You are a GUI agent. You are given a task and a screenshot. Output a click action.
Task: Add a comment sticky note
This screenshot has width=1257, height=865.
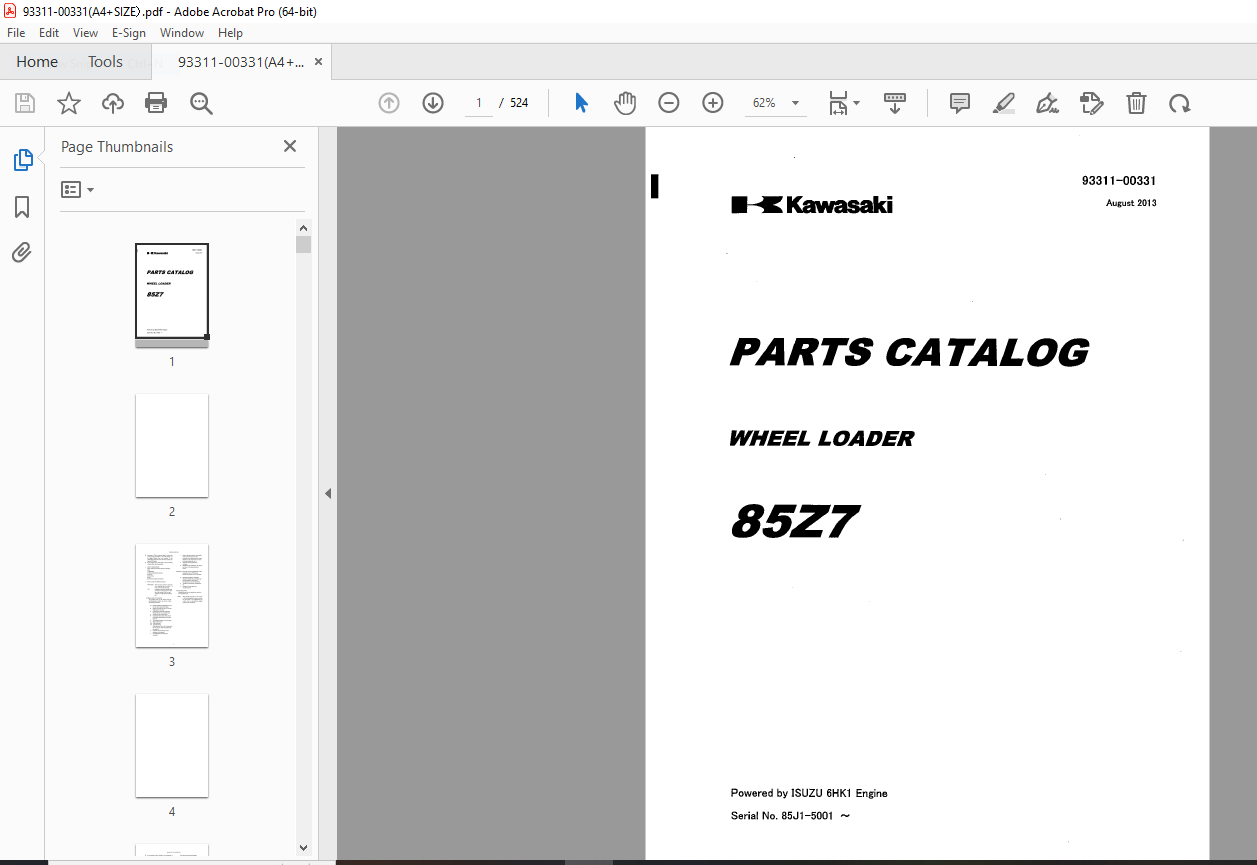960,103
